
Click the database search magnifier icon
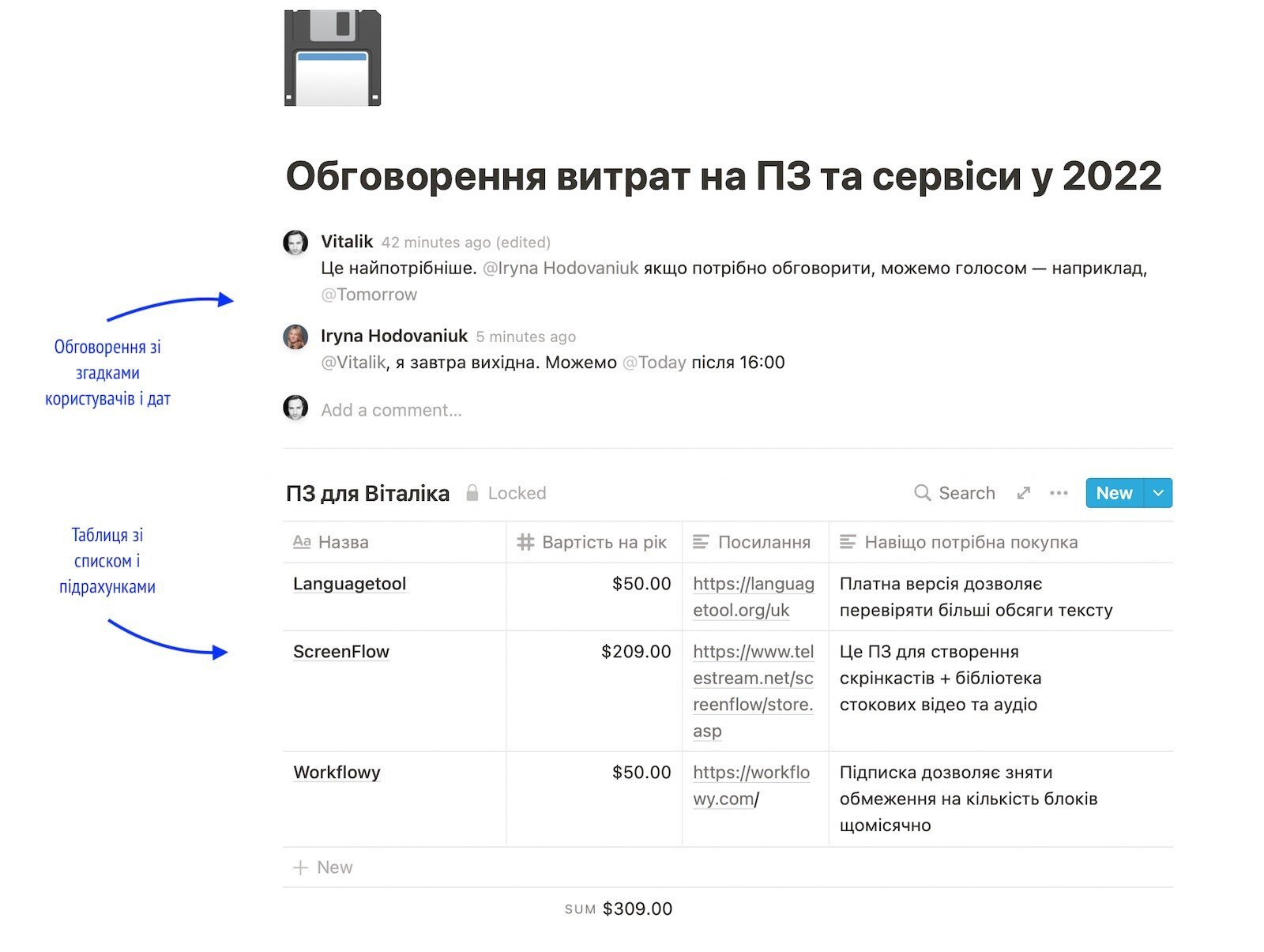coord(922,493)
